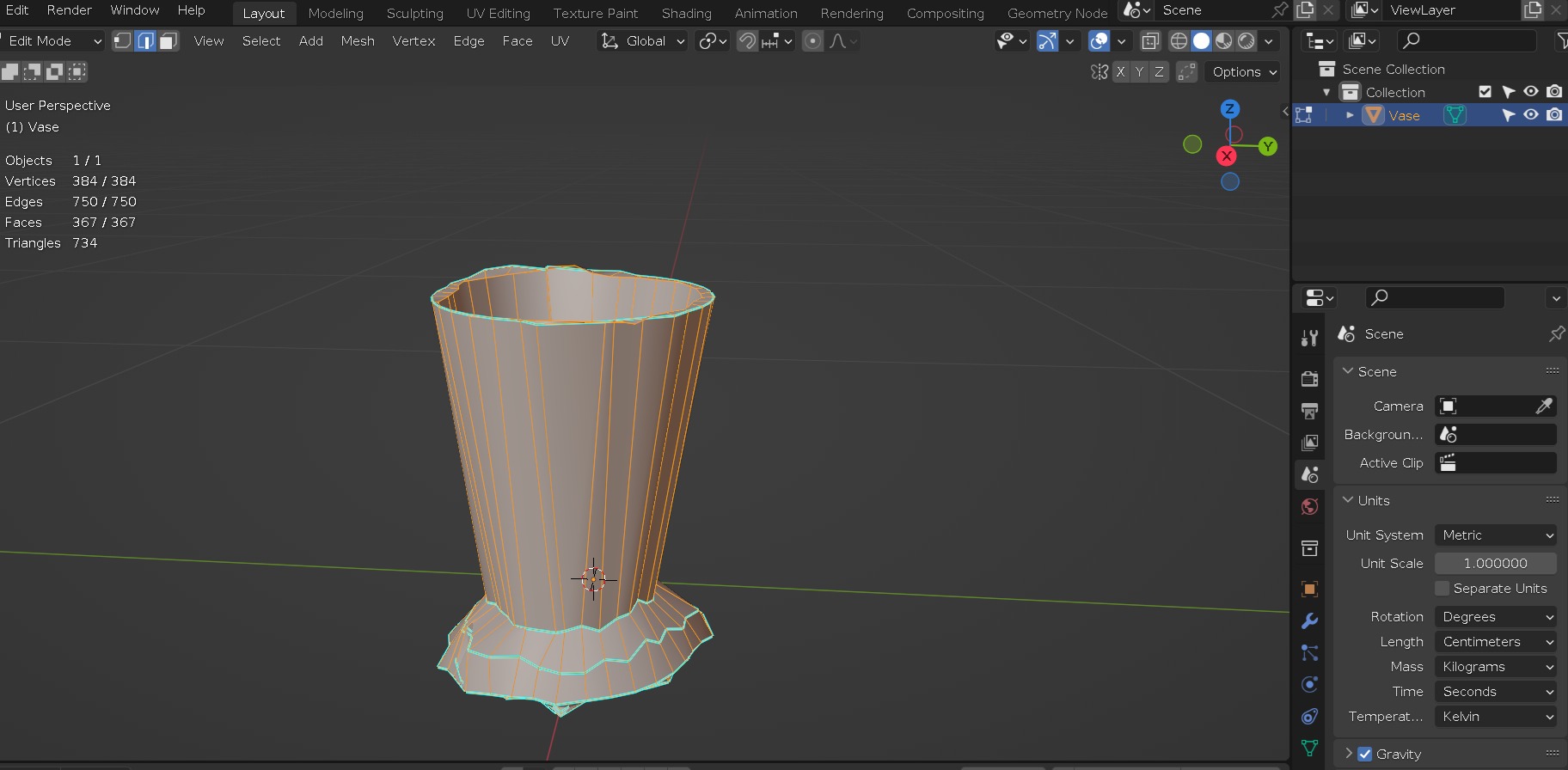Viewport: 1568px width, 770px height.
Task: Open Length Centimeters dropdown
Action: [1496, 641]
